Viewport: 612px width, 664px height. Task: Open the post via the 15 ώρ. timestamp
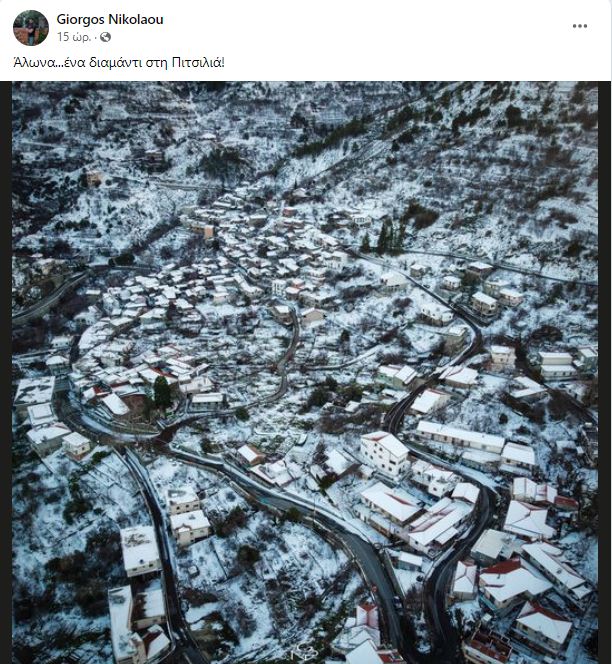tap(74, 37)
